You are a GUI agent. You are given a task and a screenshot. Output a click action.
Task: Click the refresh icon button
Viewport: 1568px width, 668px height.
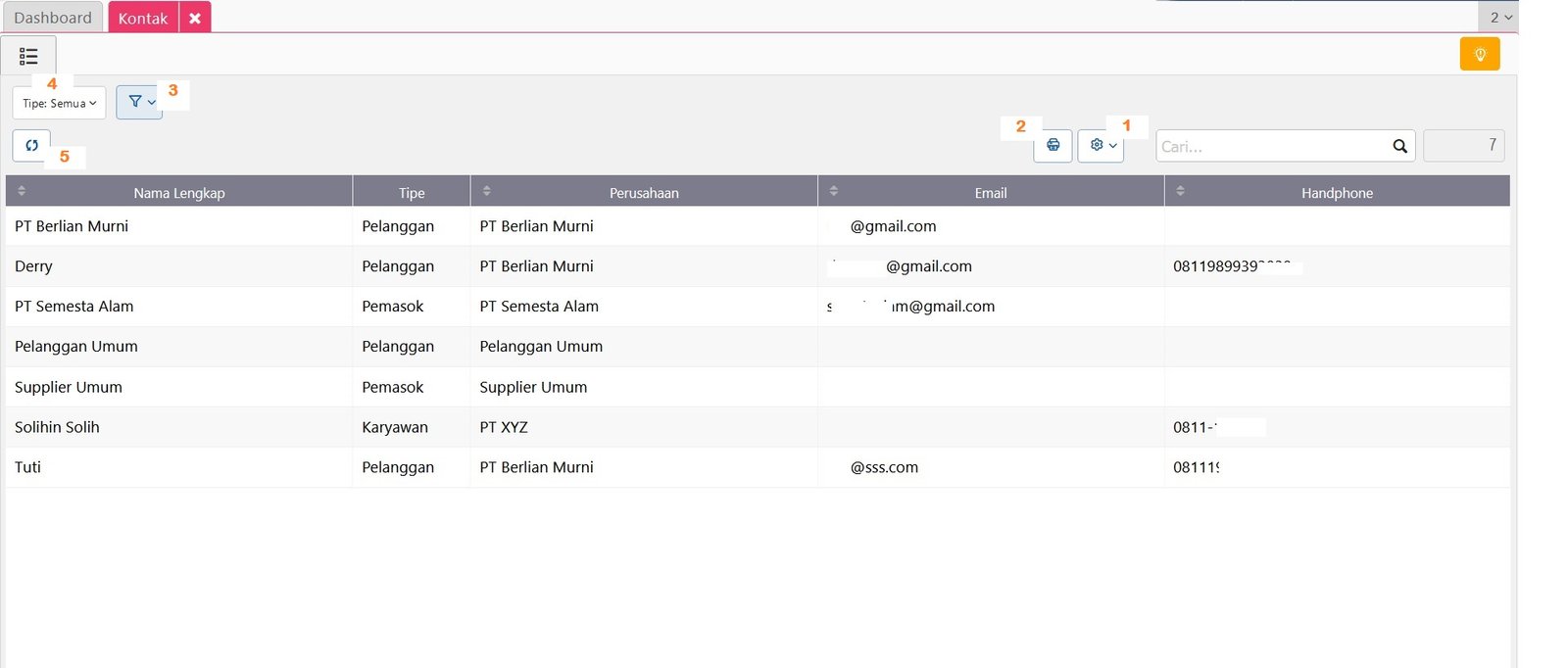tap(31, 145)
